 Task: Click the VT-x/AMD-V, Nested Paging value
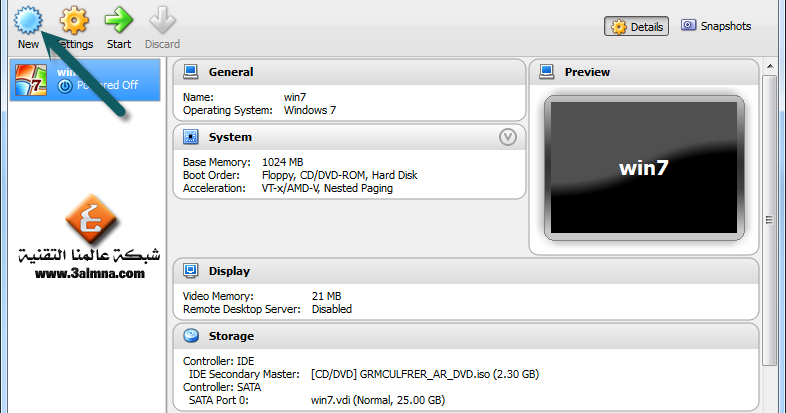coord(327,188)
